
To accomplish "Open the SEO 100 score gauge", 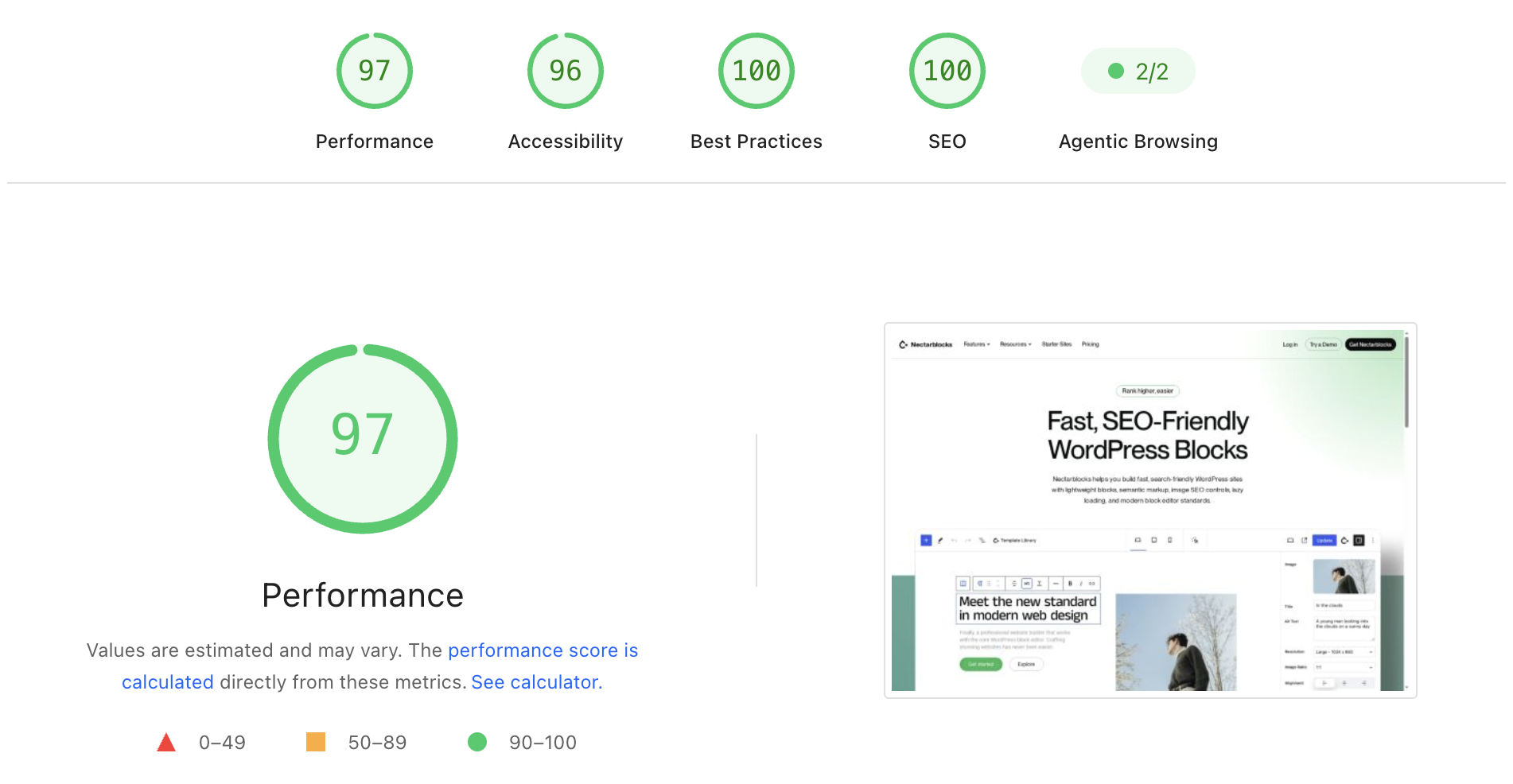I will 947,71.
